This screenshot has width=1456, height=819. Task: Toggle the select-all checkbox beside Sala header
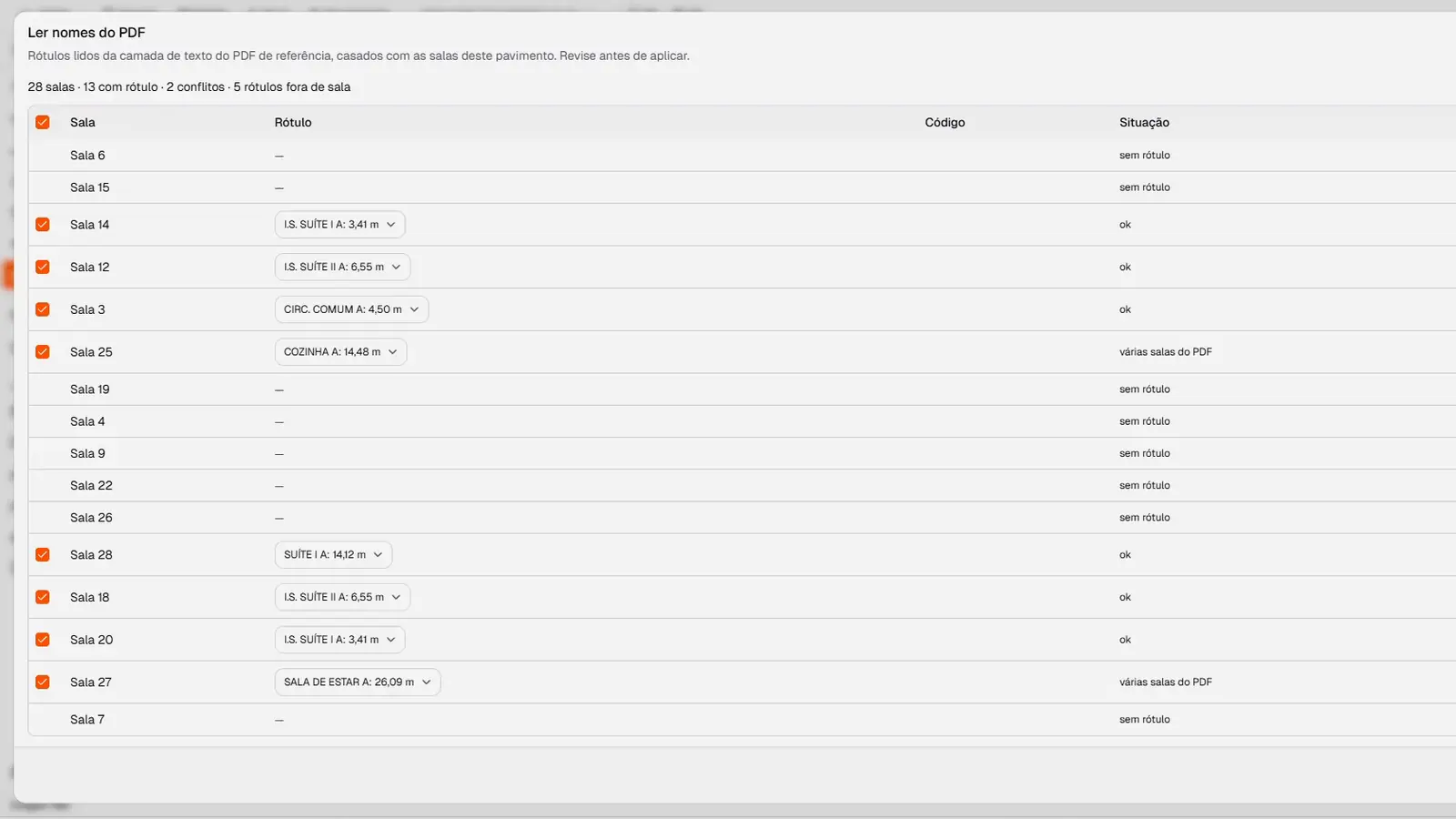(x=43, y=122)
